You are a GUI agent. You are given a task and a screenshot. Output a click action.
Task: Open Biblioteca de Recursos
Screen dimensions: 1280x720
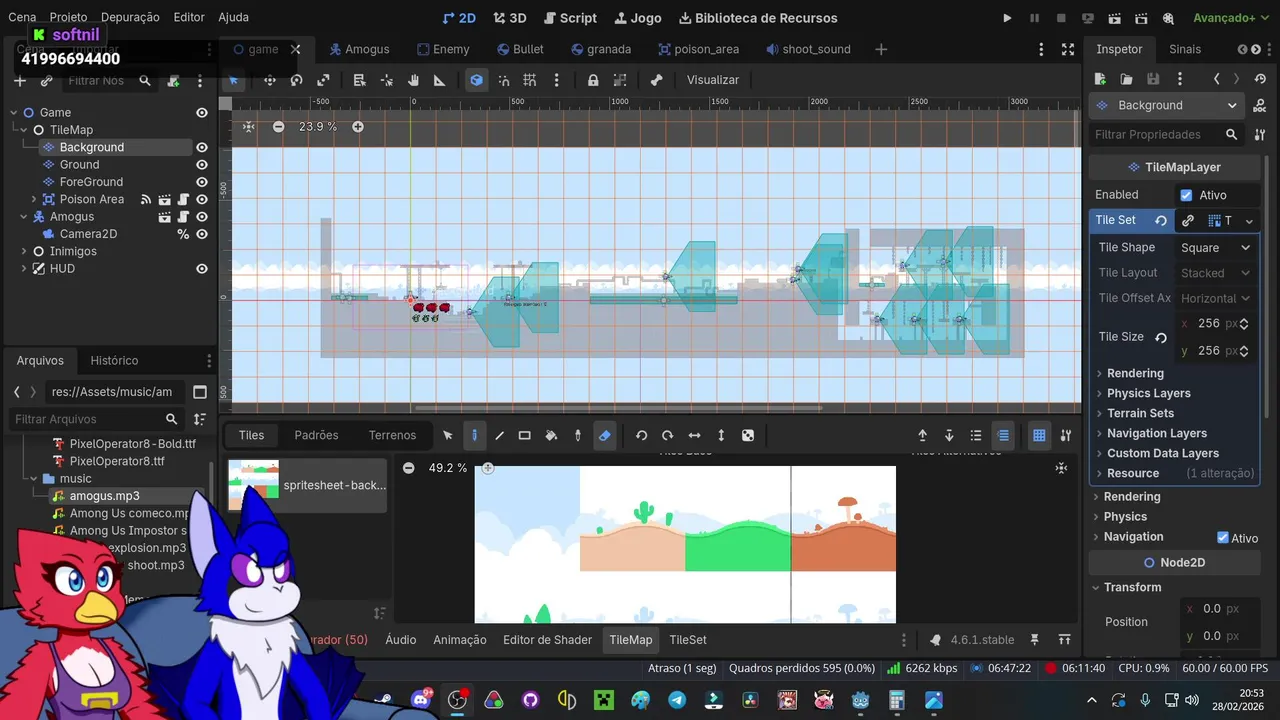[x=758, y=18]
